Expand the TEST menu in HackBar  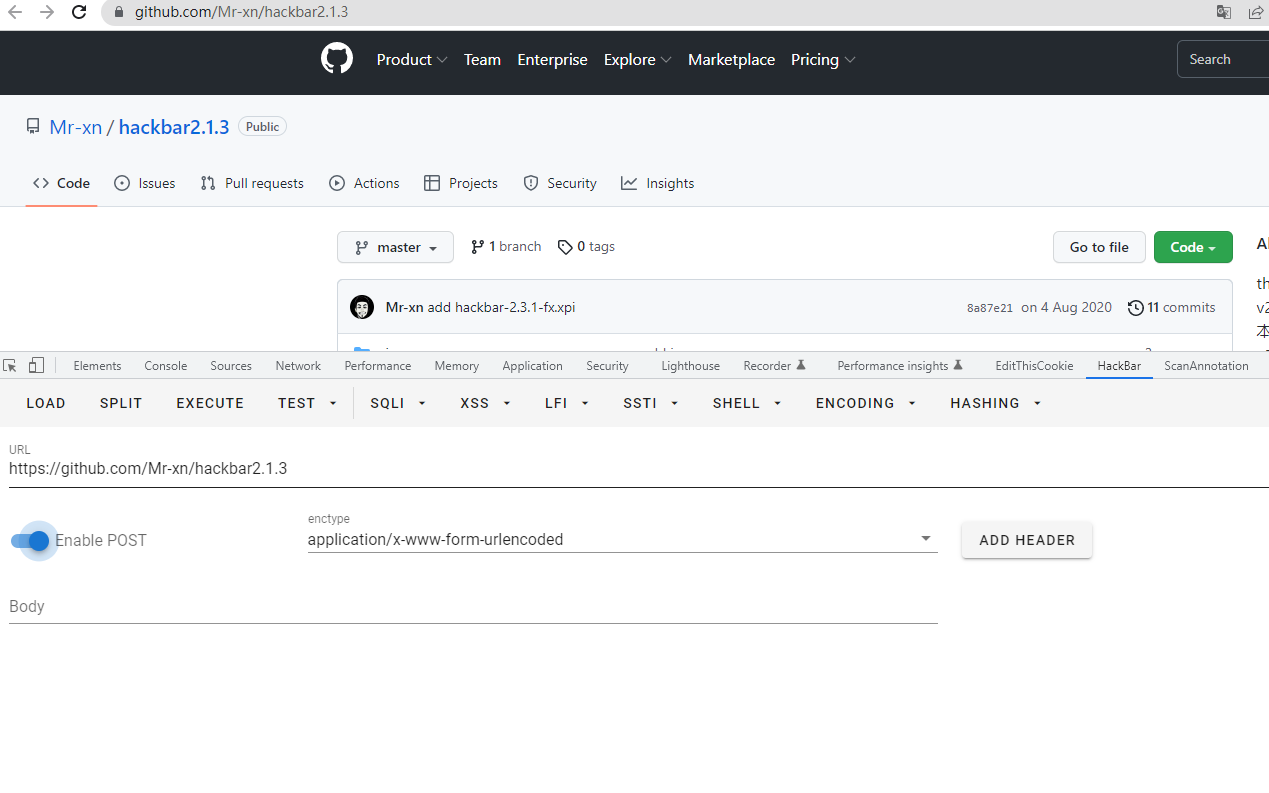[x=306, y=403]
